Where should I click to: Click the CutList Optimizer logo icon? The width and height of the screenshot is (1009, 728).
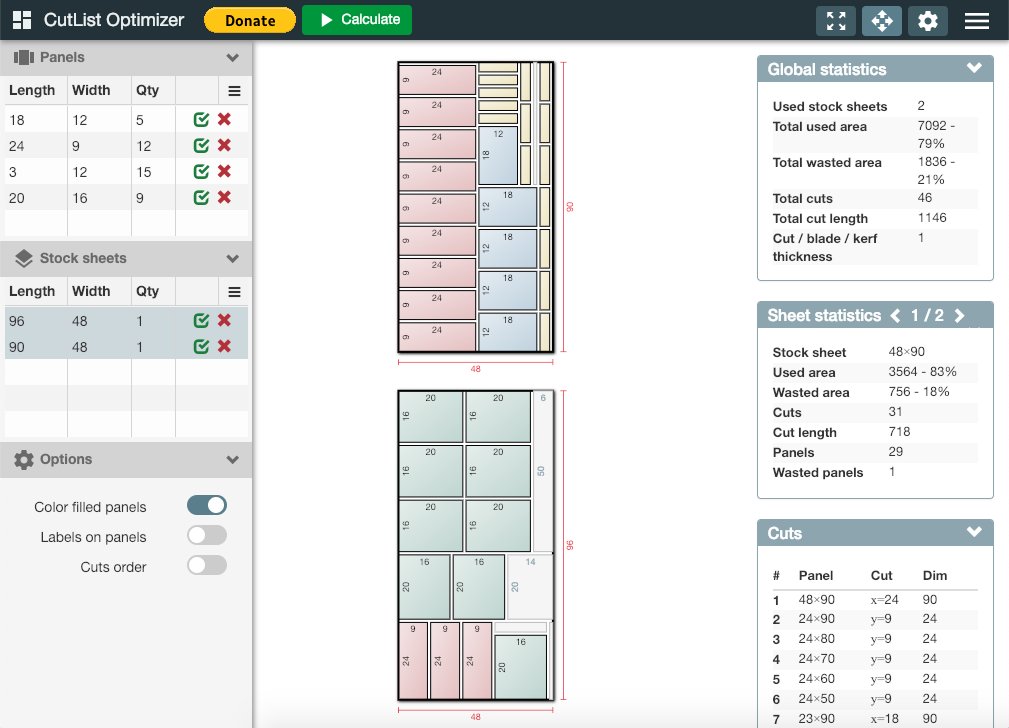pos(22,20)
